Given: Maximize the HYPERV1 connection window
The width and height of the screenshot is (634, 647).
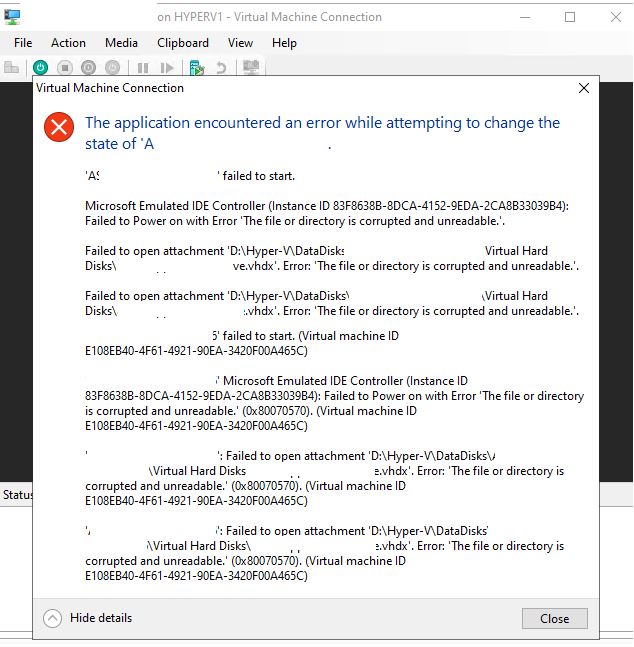Looking at the screenshot, I should pyautogui.click(x=570, y=17).
